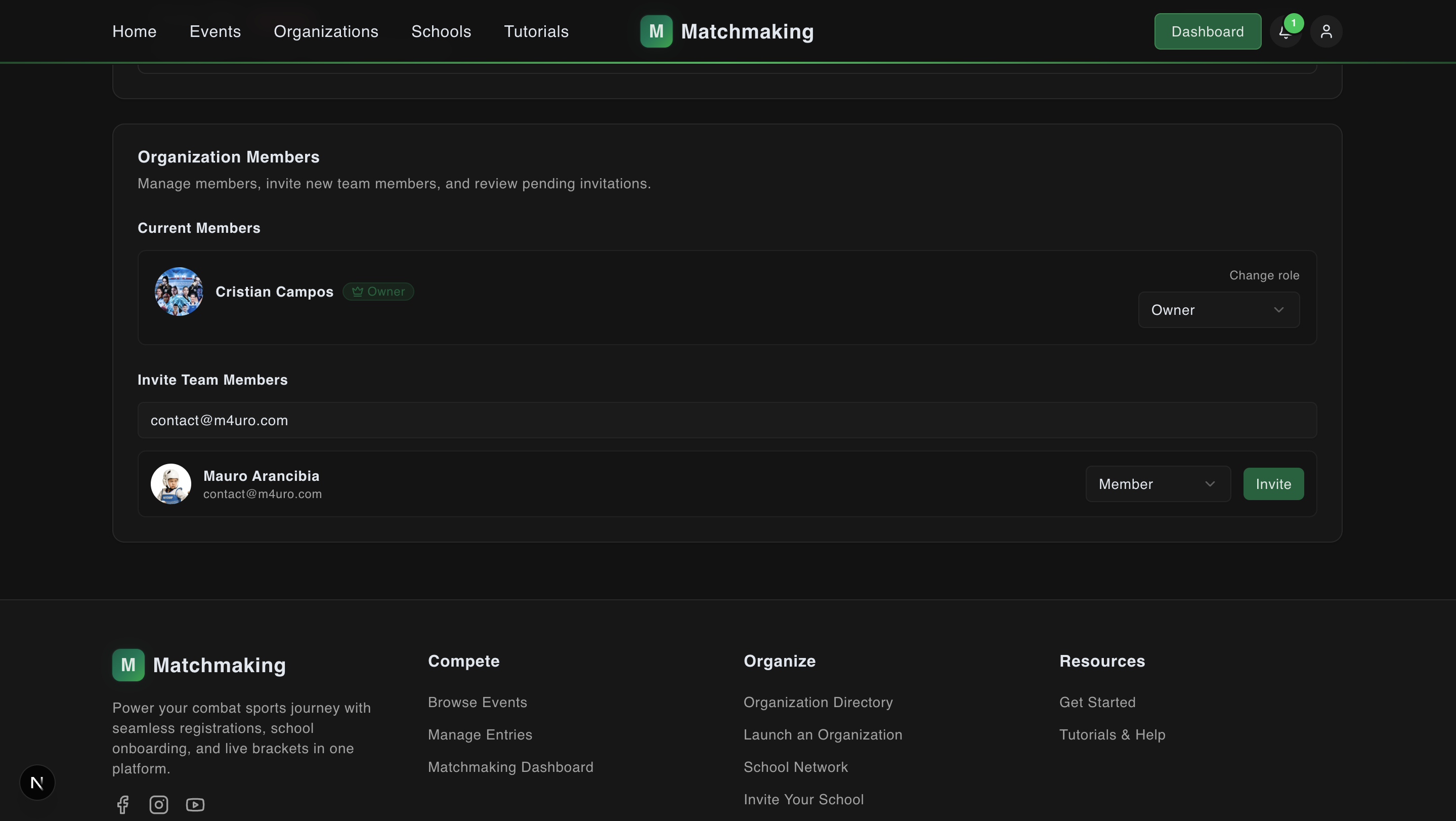The image size is (1456, 821).
Task: Click the Organization Members heading
Action: point(228,157)
